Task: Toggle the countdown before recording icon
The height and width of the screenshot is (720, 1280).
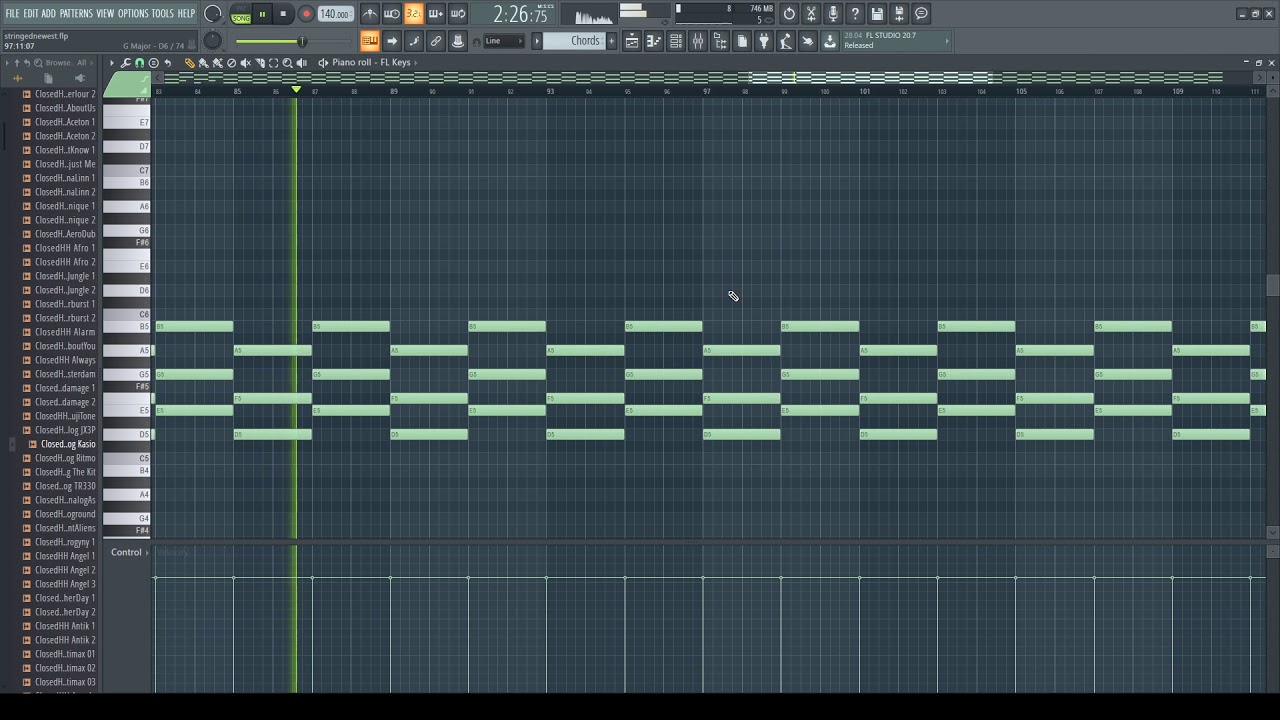Action: pos(414,14)
